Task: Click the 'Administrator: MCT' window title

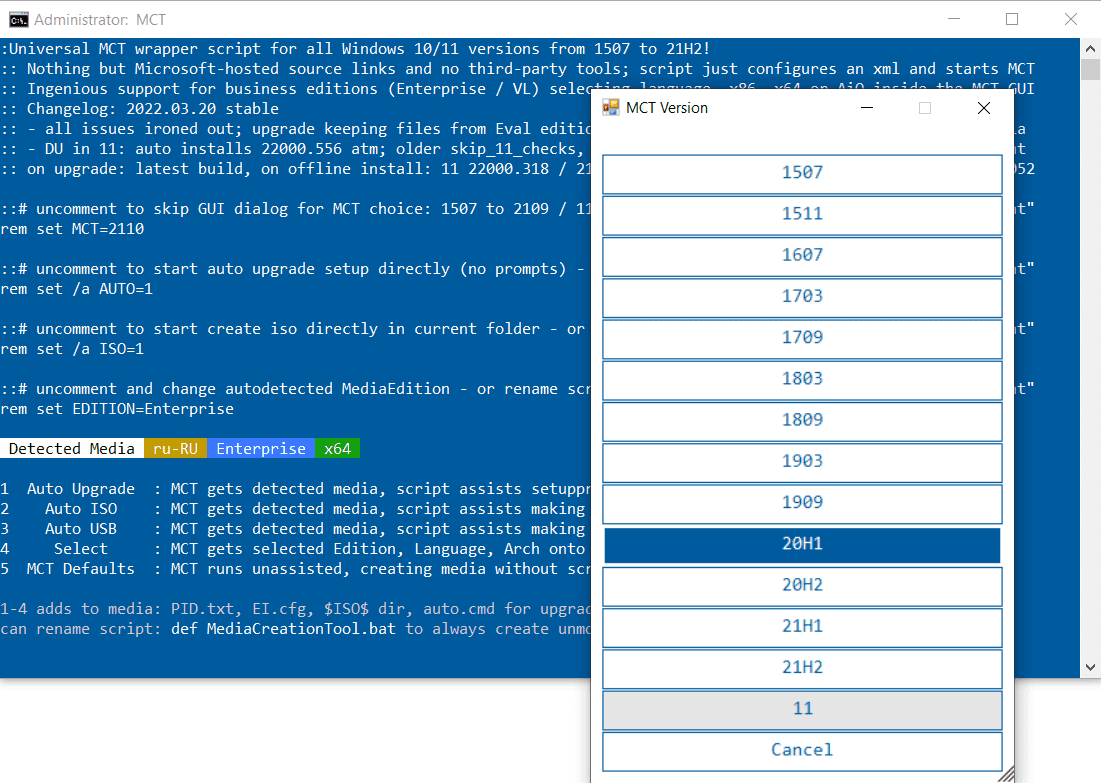Action: coord(100,20)
